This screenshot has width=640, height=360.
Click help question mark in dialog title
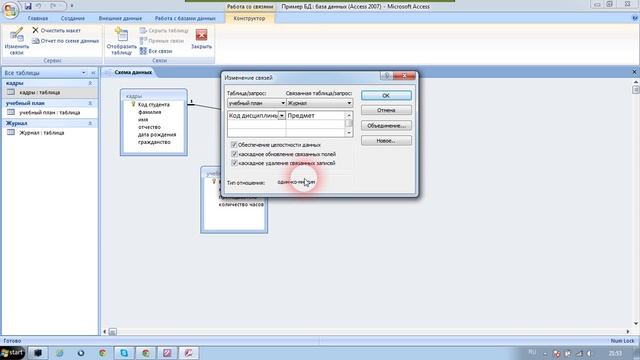pyautogui.click(x=386, y=76)
